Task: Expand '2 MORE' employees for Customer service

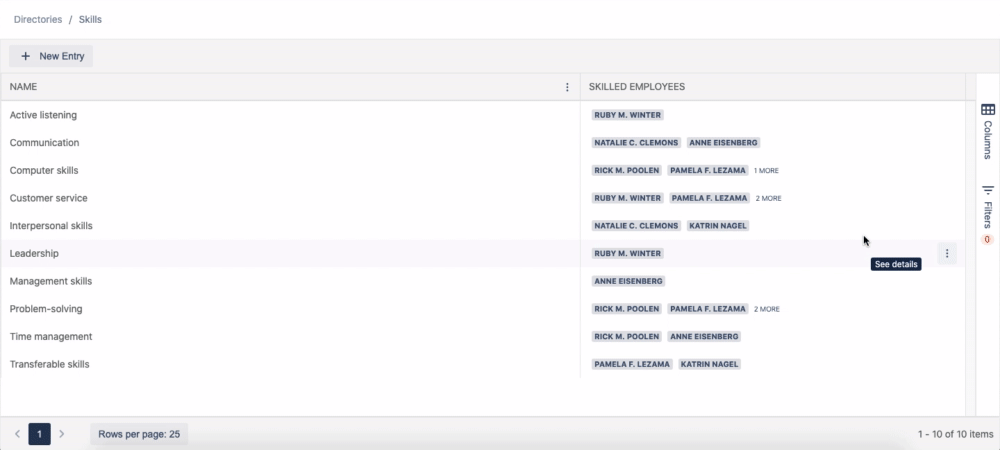Action: click(x=768, y=199)
